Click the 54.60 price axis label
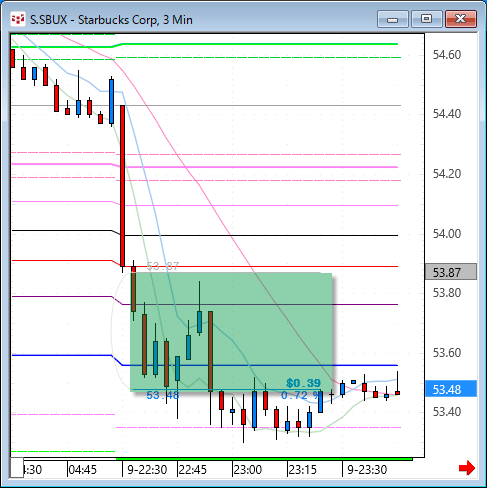 click(447, 55)
